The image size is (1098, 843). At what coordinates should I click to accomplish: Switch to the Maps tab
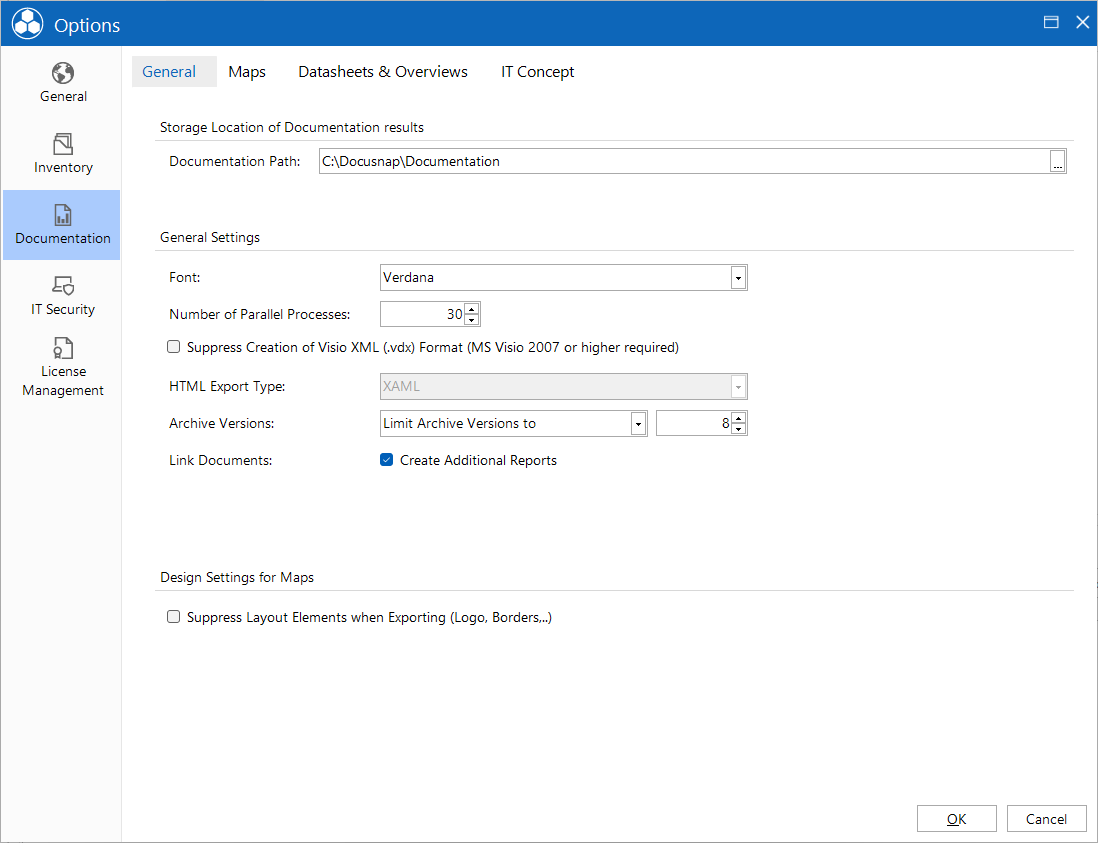pos(247,71)
